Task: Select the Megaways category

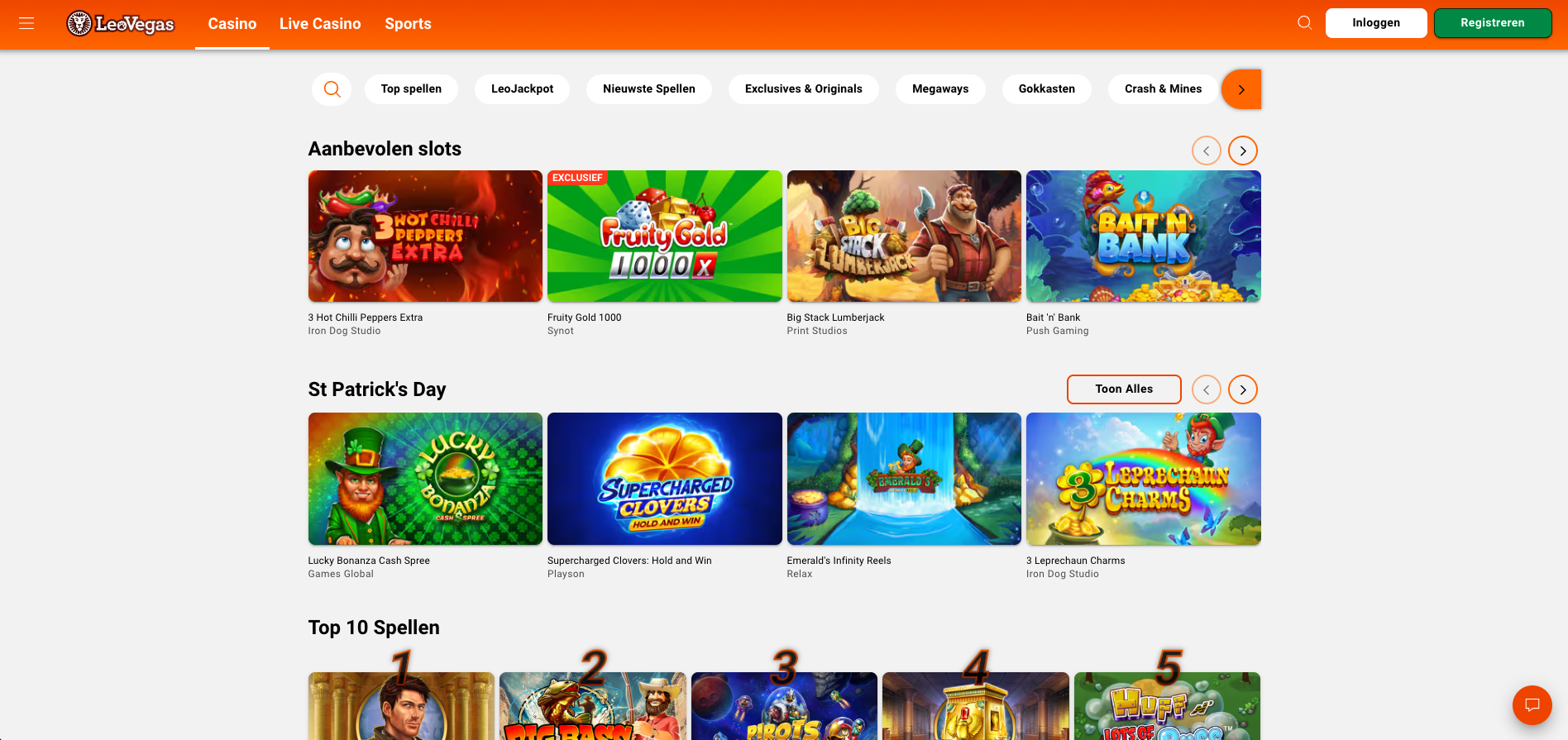Action: (x=940, y=88)
